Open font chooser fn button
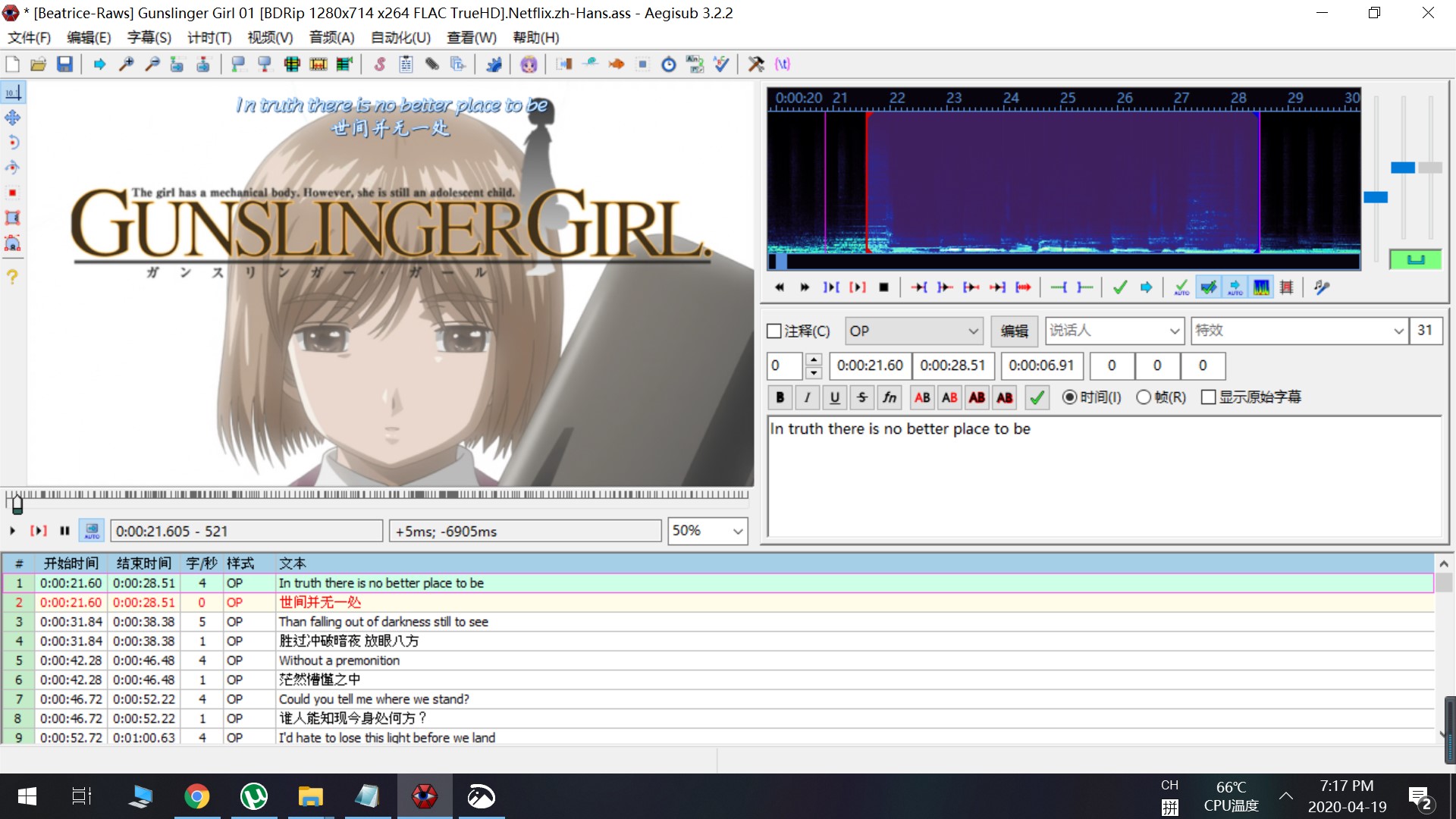Screen dimensions: 1456x819 [890, 397]
